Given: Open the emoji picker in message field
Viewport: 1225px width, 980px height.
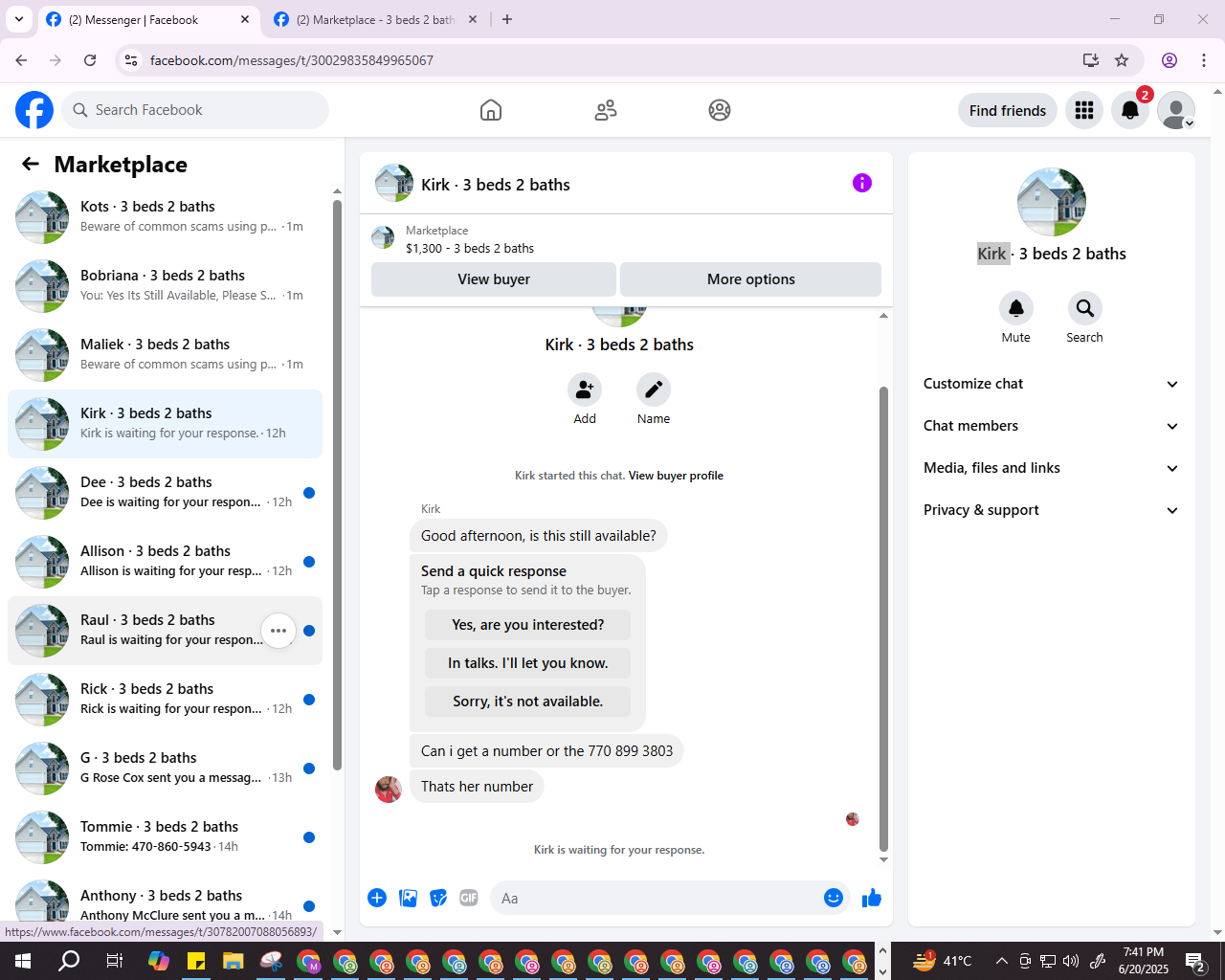Looking at the screenshot, I should (834, 898).
